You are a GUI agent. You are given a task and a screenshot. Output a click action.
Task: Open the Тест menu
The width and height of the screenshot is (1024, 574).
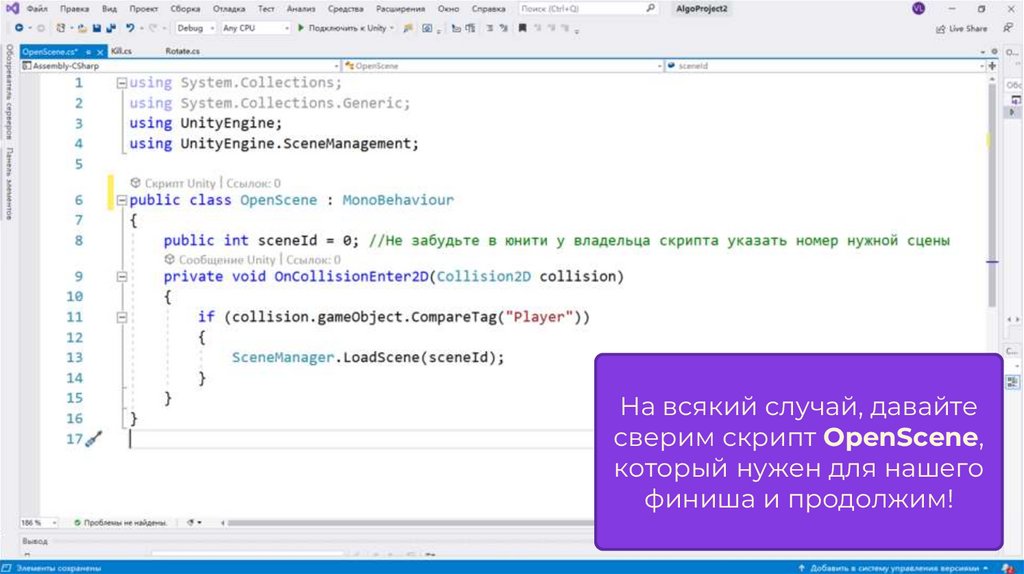[266, 8]
